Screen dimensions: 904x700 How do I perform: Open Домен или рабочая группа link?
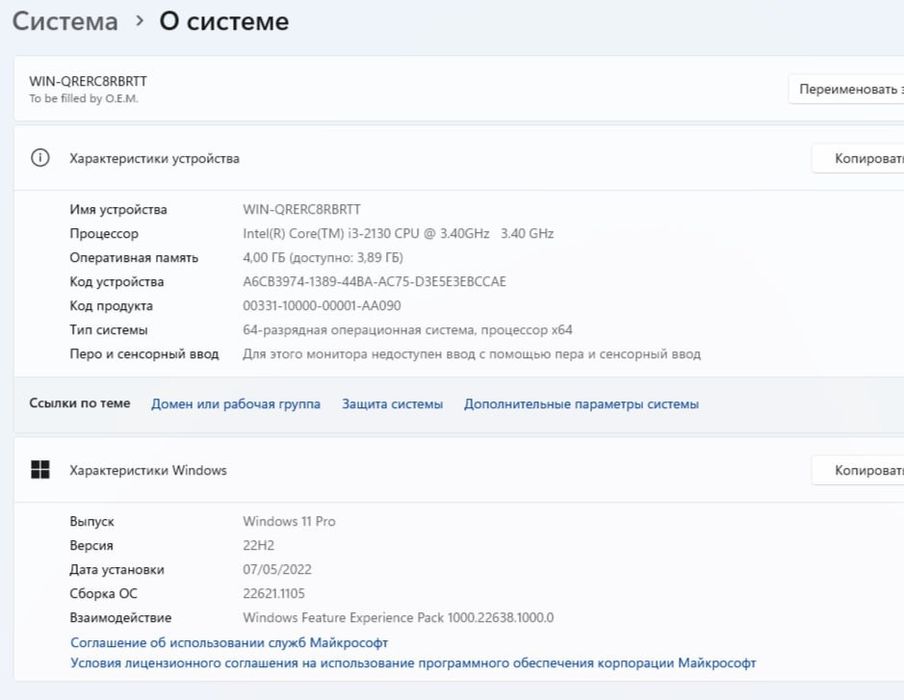click(236, 404)
